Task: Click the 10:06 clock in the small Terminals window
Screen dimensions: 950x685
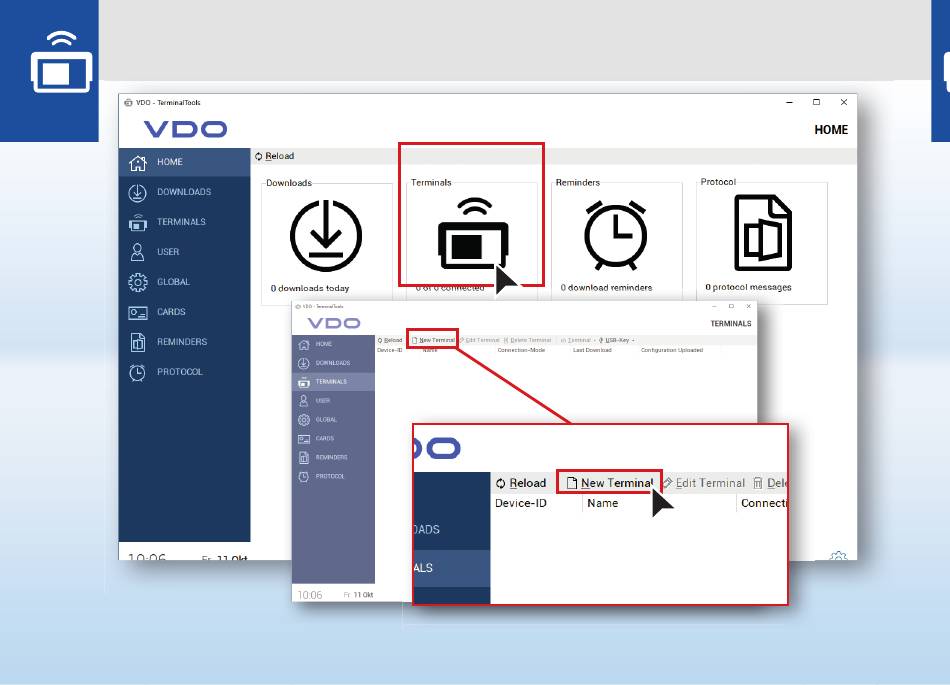Action: pyautogui.click(x=310, y=595)
